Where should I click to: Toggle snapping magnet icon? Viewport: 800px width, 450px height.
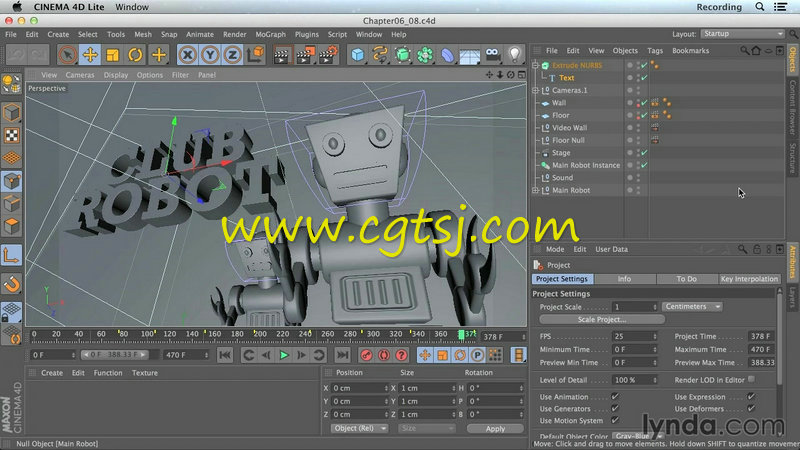(x=11, y=284)
